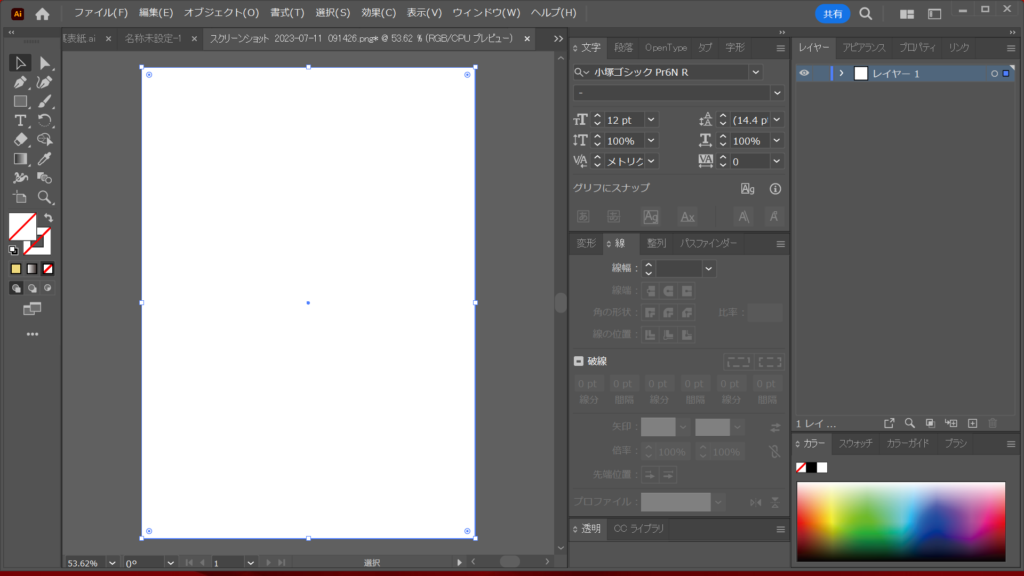1024x576 pixels.
Task: Open the font style dropdown
Action: 777,93
